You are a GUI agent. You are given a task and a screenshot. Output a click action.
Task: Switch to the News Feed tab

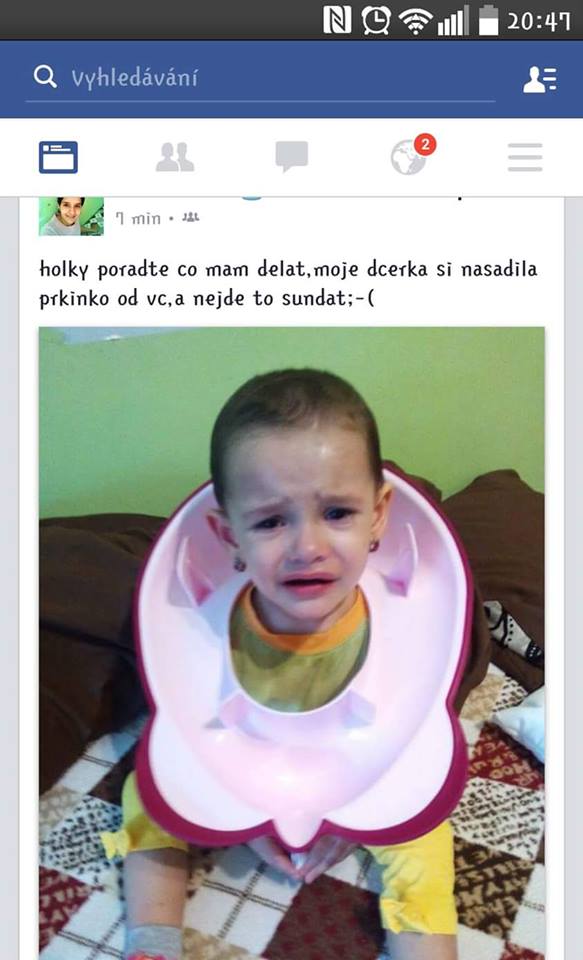click(x=58, y=157)
